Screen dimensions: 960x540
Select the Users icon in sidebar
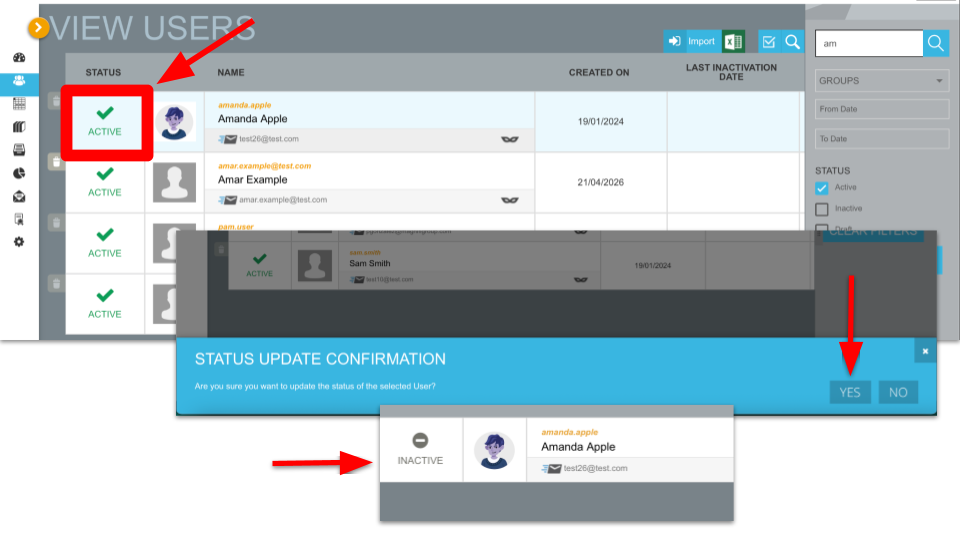tap(19, 81)
